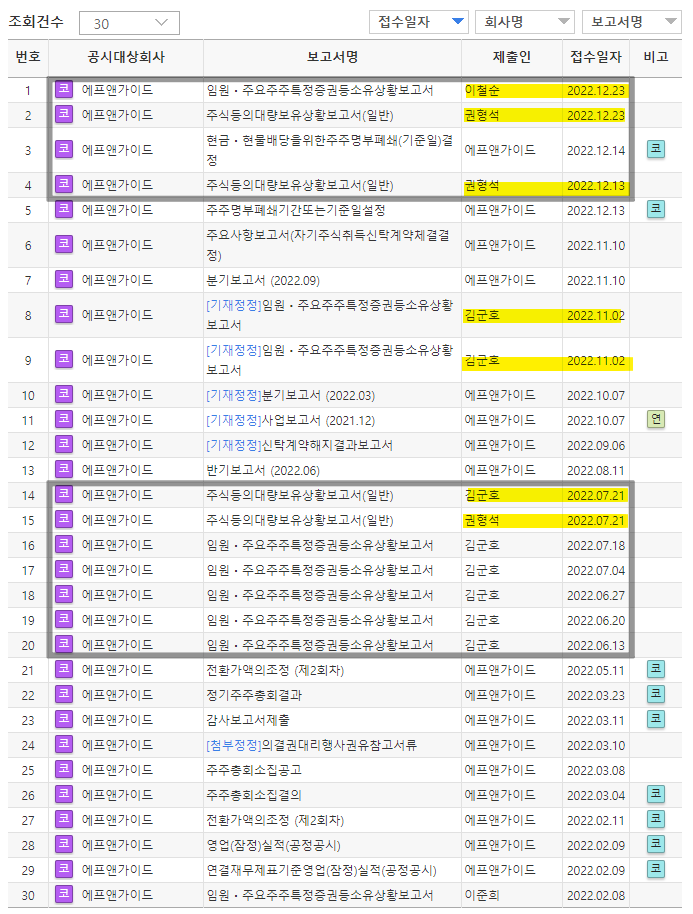The image size is (693, 914).
Task: Open 주요사항보고서(자기주식취득신탁계약체결결정) report
Action: click(x=328, y=245)
